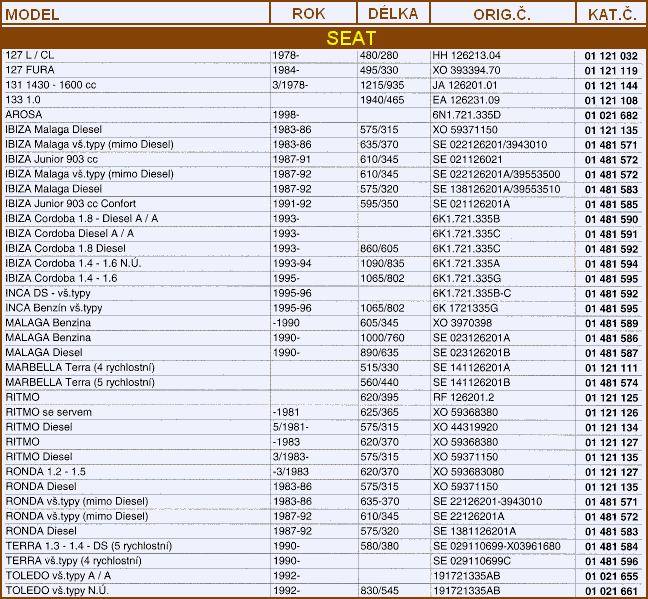Click original number SE 138126201A/39553510
Image resolution: width=648 pixels, height=599 pixels.
(496, 189)
